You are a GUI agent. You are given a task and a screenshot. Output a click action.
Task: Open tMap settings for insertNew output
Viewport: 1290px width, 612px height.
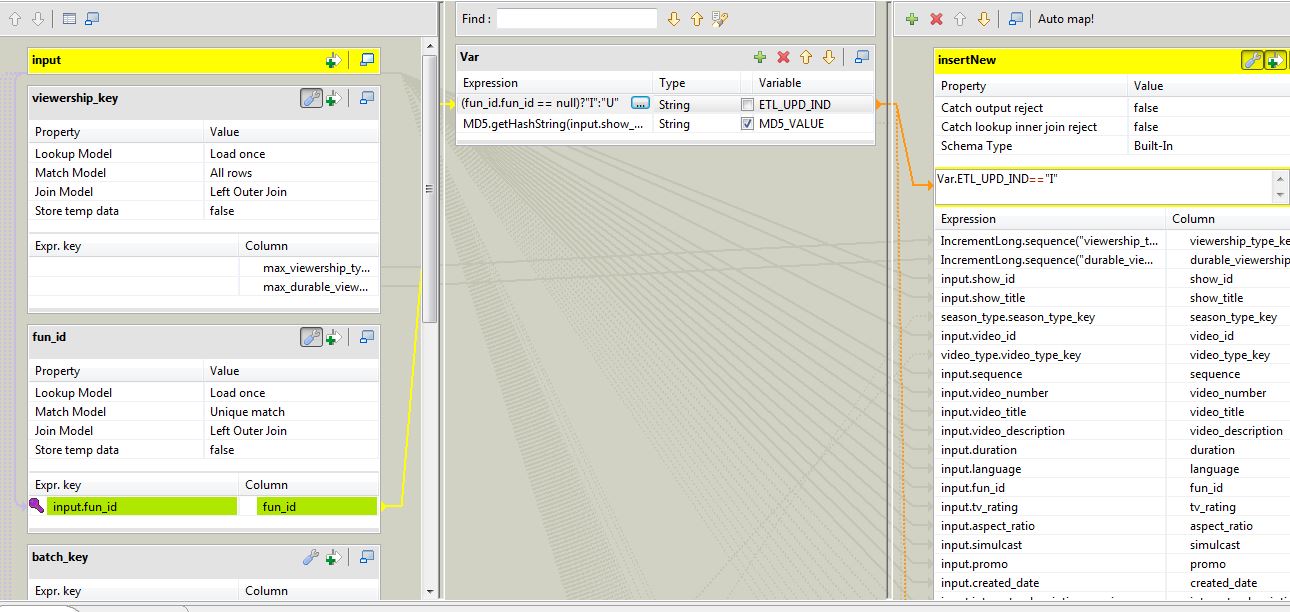coord(1253,59)
